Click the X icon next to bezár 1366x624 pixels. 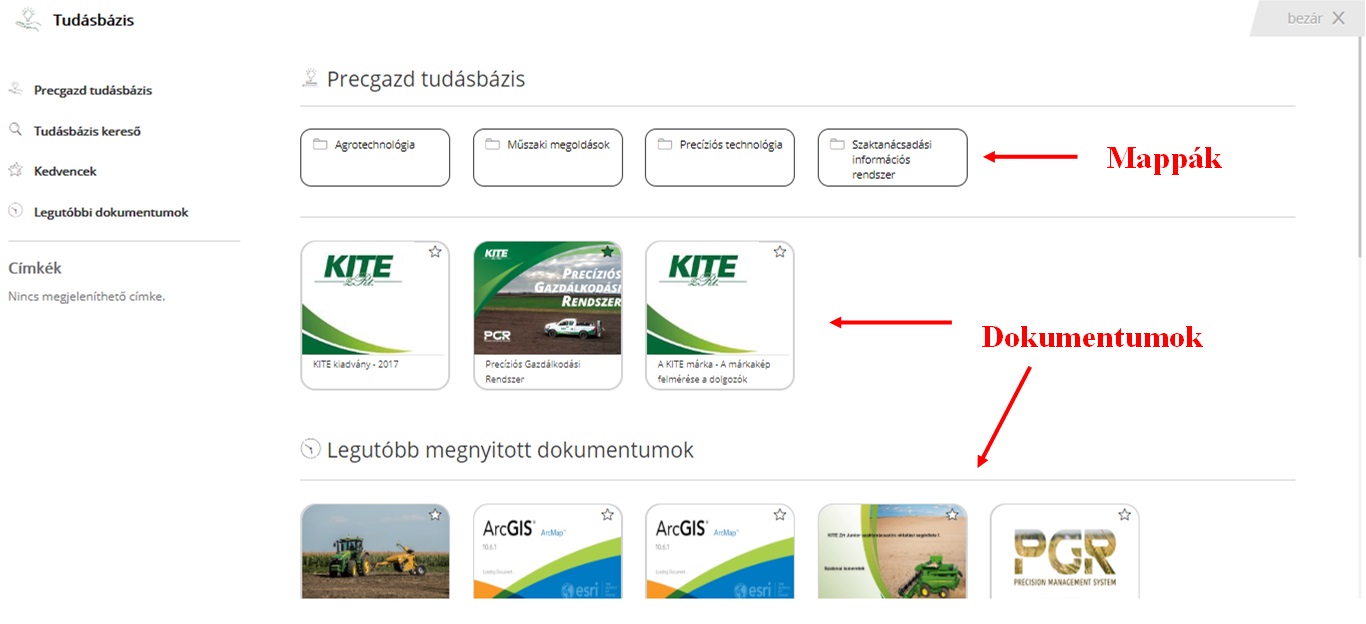coord(1338,18)
